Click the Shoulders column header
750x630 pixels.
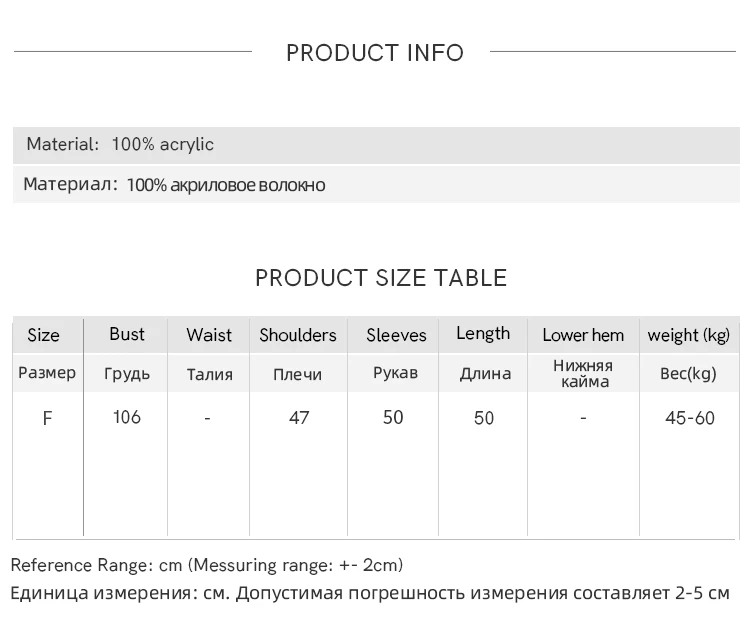coord(298,335)
